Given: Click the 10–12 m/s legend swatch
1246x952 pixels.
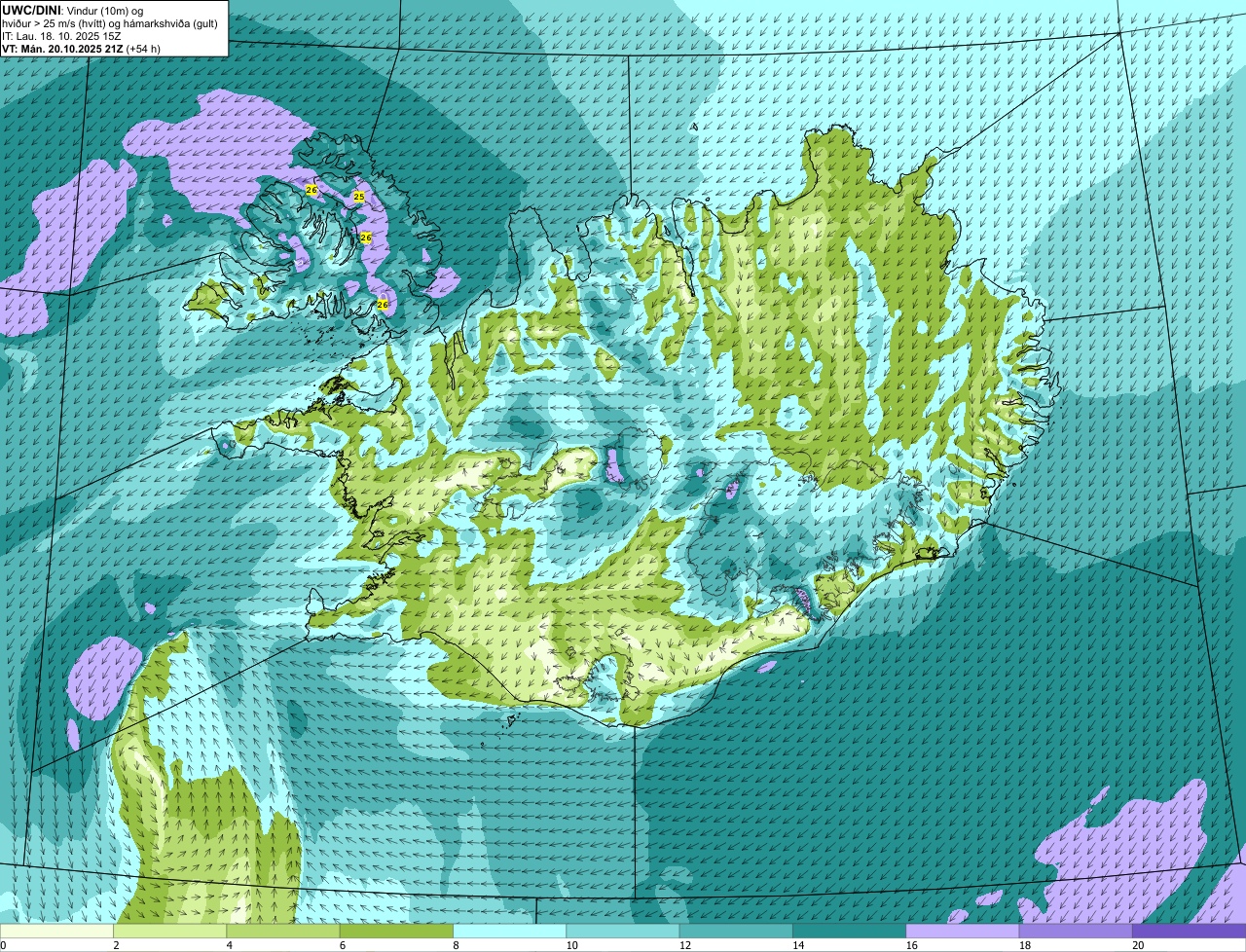Looking at the screenshot, I should [623, 931].
